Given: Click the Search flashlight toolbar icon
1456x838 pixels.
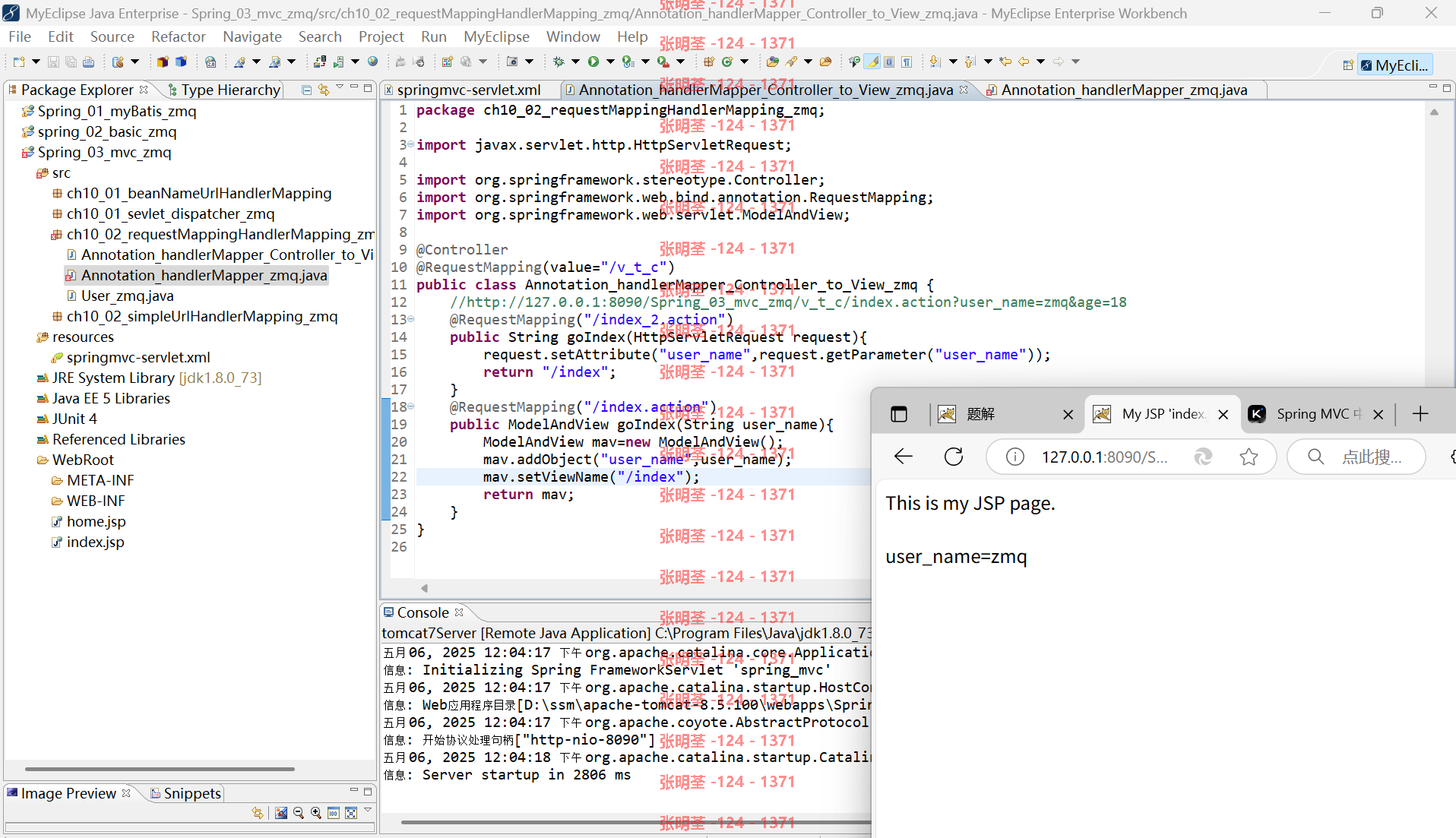Looking at the screenshot, I should click(x=791, y=62).
